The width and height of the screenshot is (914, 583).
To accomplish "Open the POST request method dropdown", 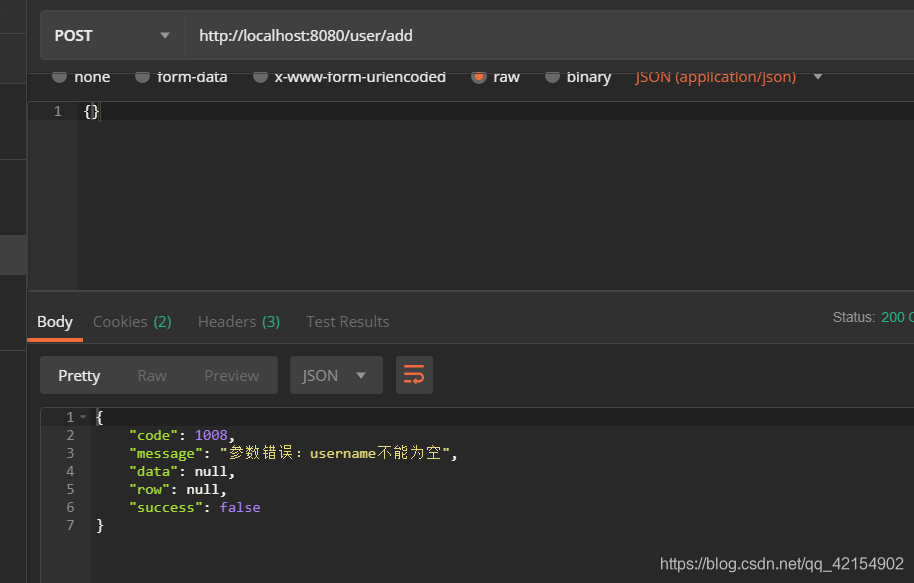I will [x=110, y=35].
